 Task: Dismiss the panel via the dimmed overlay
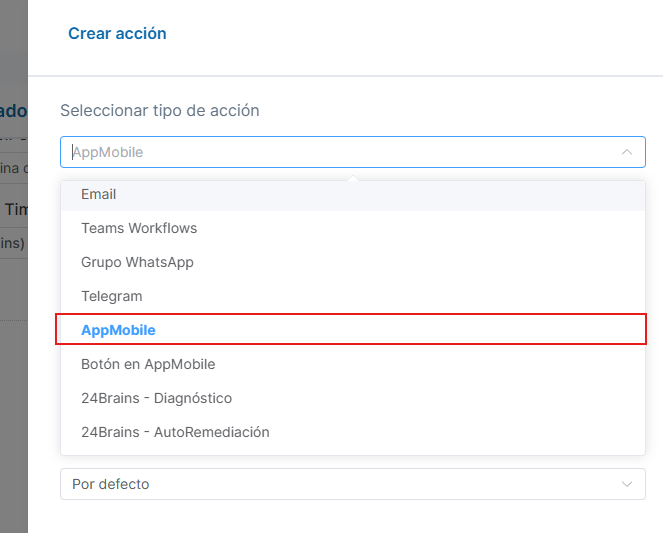click(14, 380)
